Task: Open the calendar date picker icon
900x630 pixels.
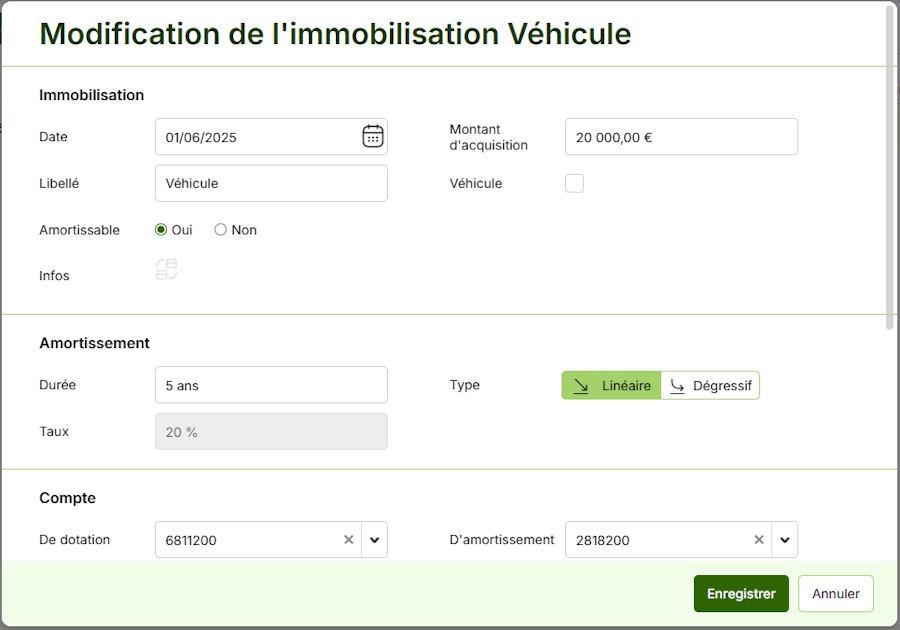Action: [372, 137]
